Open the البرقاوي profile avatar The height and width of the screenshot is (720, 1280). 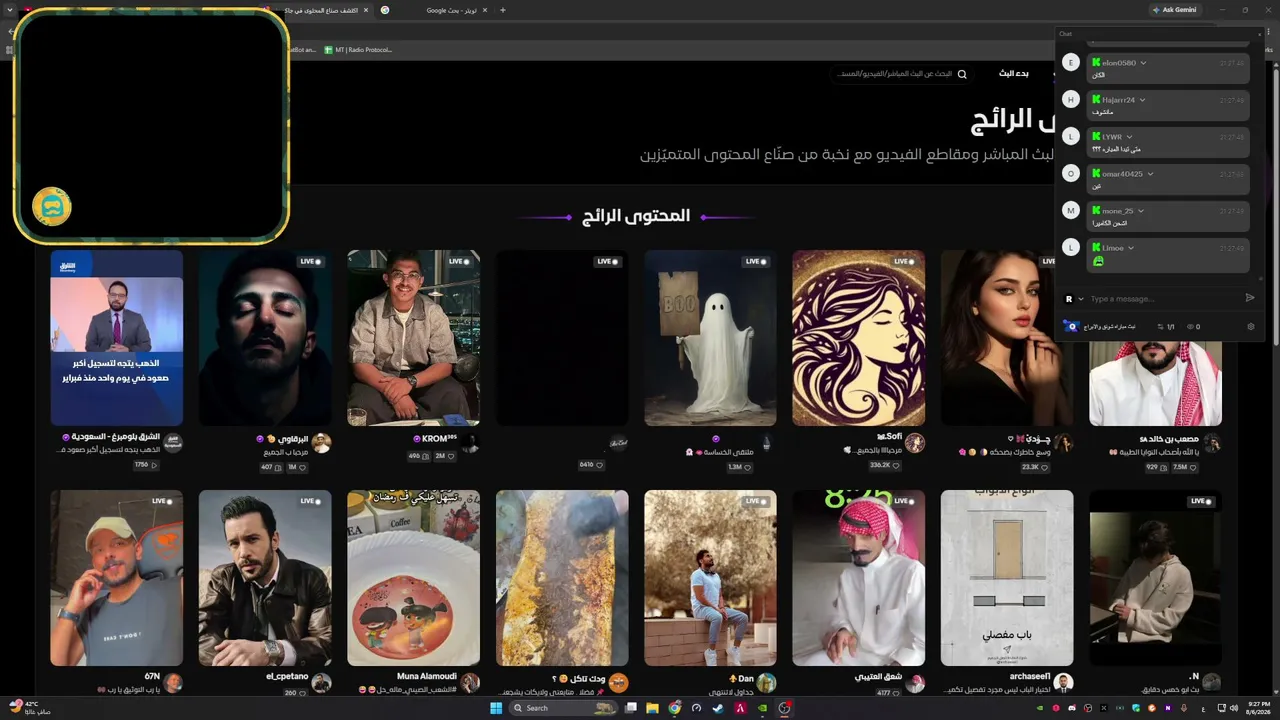coord(321,443)
